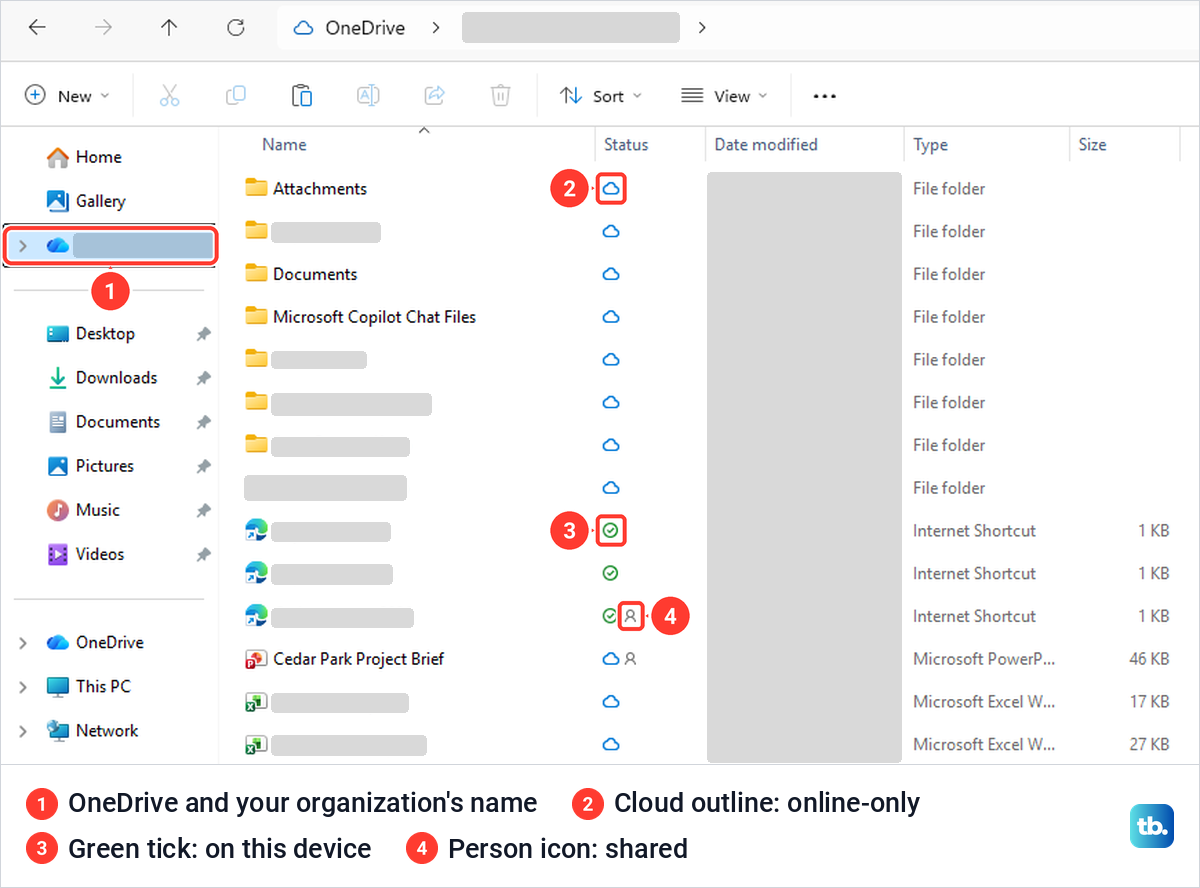Screen dimensions: 1200x888
Task: Select Network in the sidebar
Action: 93,731
